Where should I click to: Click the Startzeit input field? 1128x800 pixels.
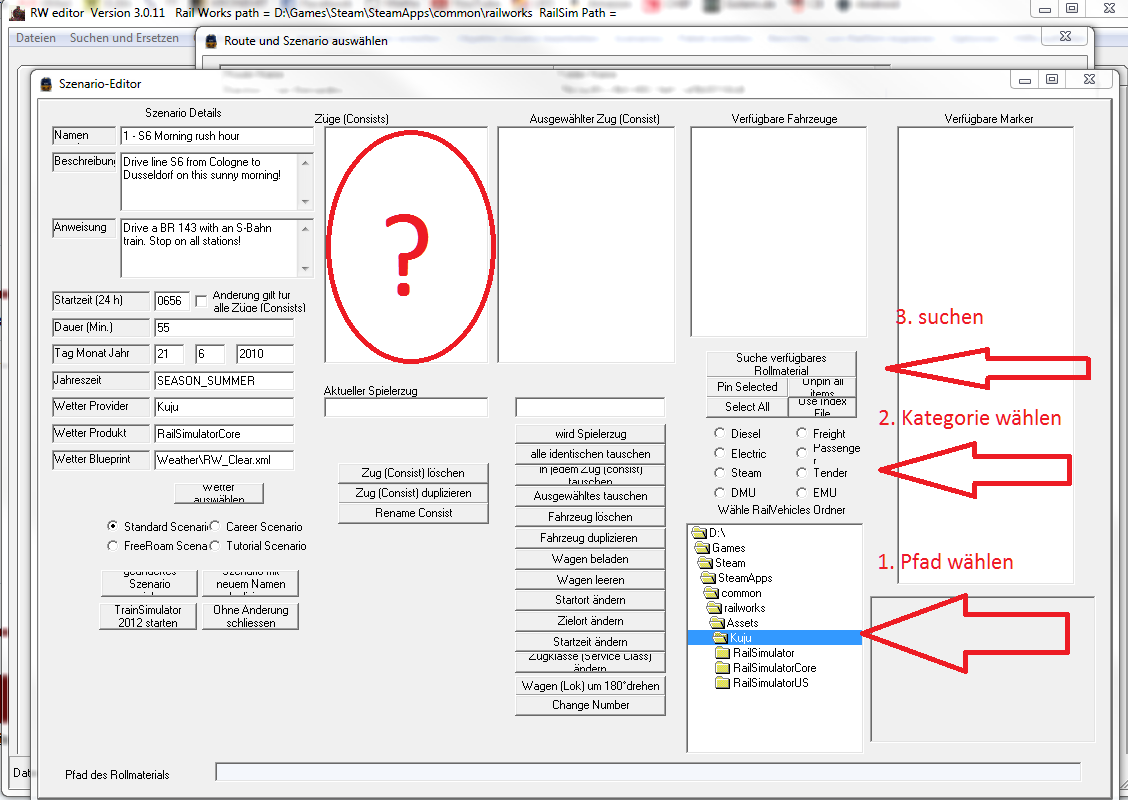pos(171,301)
